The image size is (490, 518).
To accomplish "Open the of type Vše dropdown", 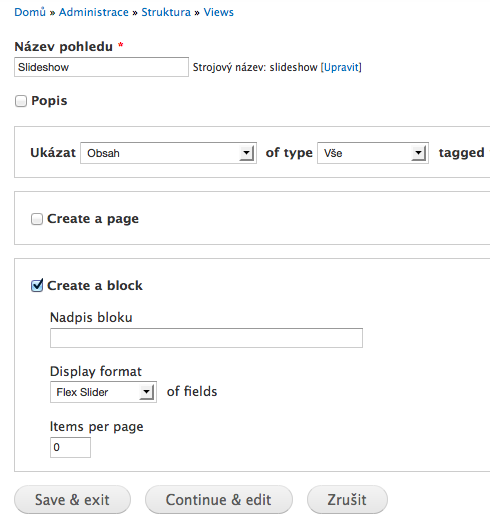I will tap(373, 153).
